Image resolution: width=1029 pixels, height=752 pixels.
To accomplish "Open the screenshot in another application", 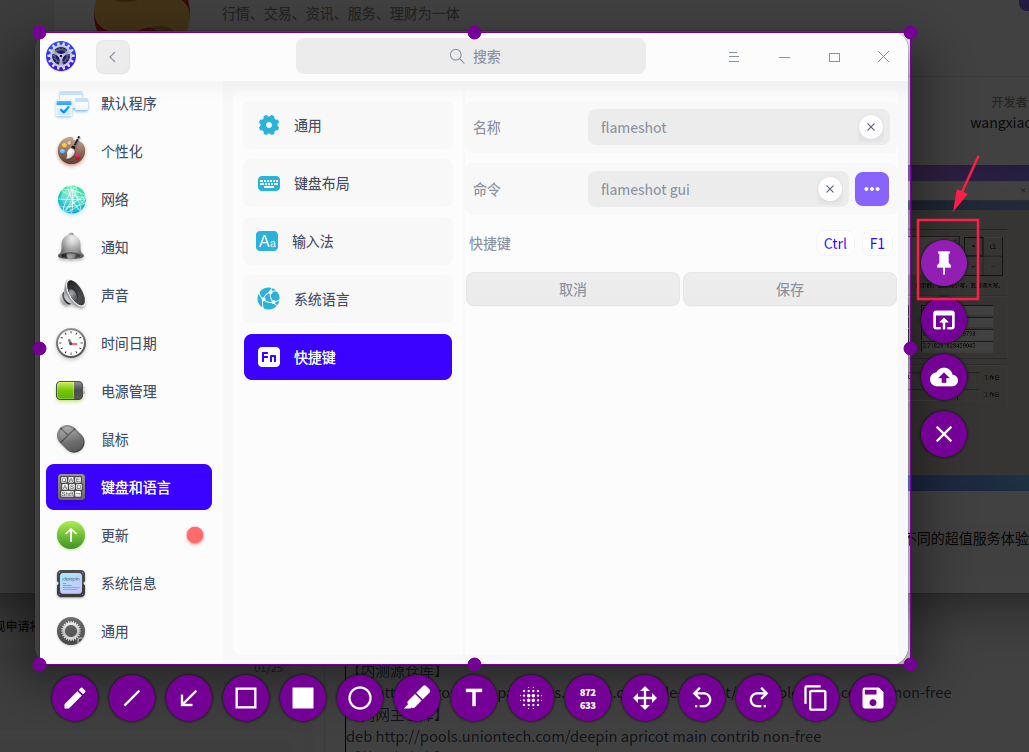I will point(944,320).
